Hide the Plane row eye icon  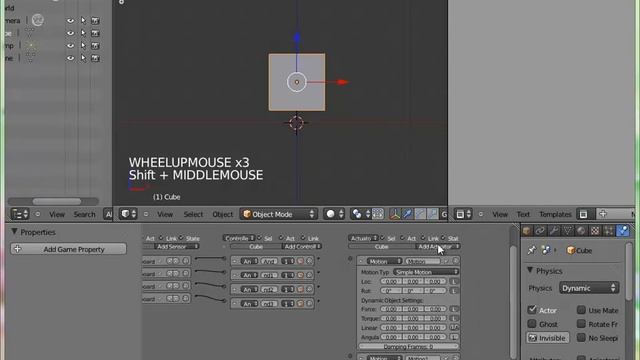point(71,58)
